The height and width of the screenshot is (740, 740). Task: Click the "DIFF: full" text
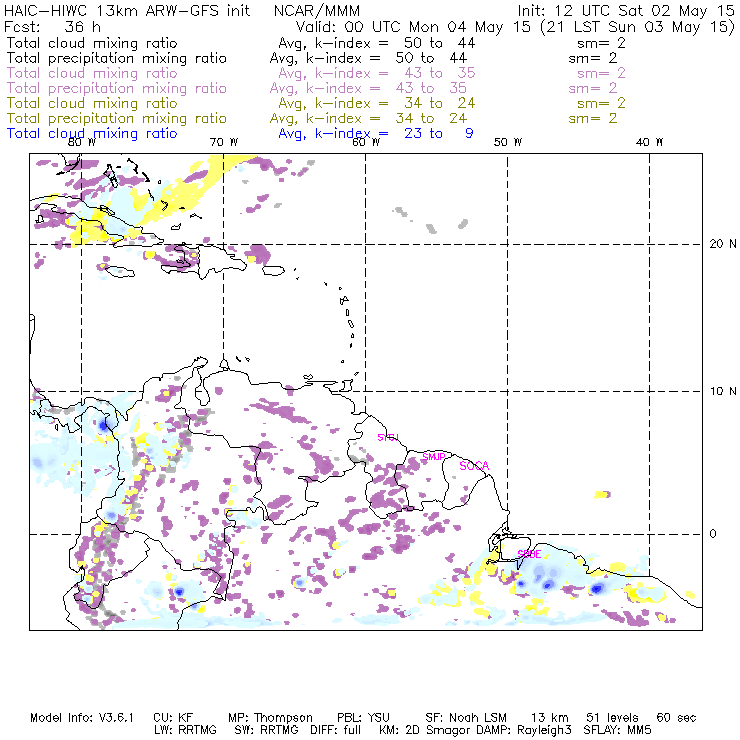pyautogui.click(x=336, y=730)
